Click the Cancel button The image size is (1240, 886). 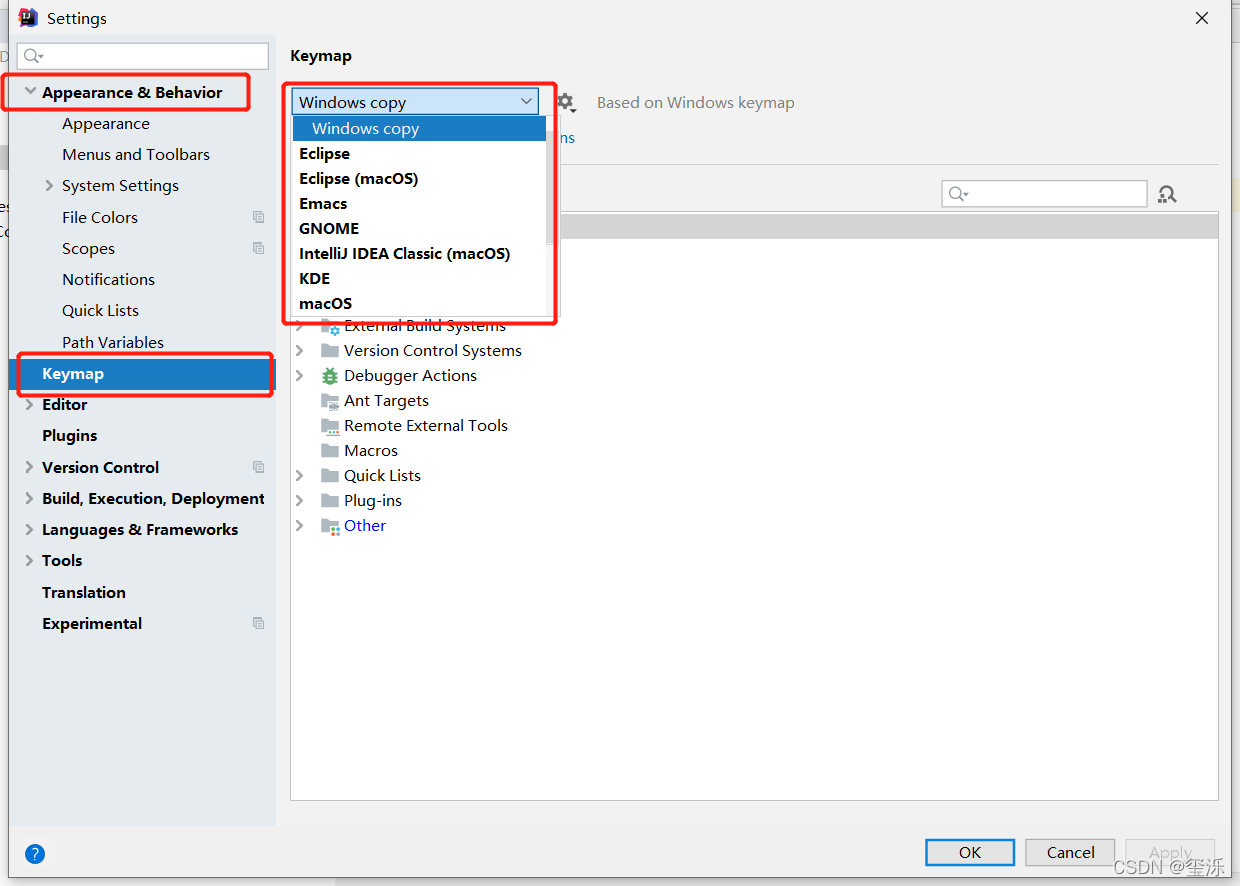point(1070,853)
